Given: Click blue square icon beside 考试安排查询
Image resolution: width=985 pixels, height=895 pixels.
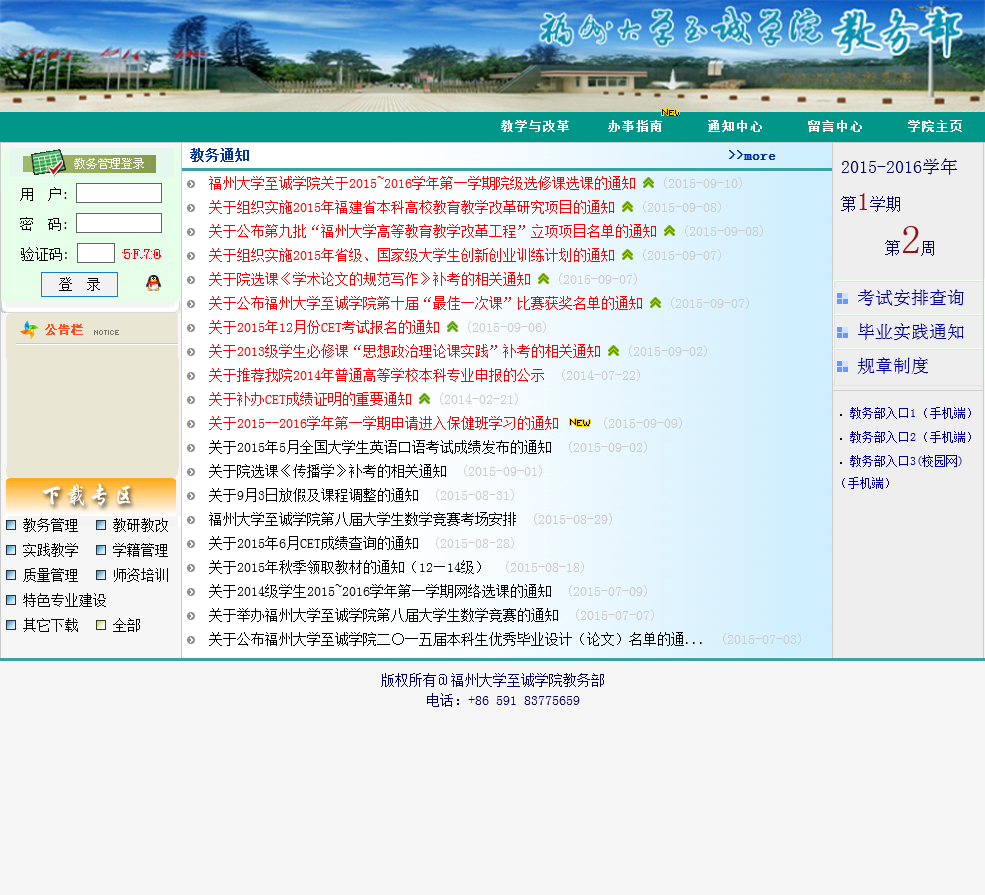Looking at the screenshot, I should tap(842, 299).
